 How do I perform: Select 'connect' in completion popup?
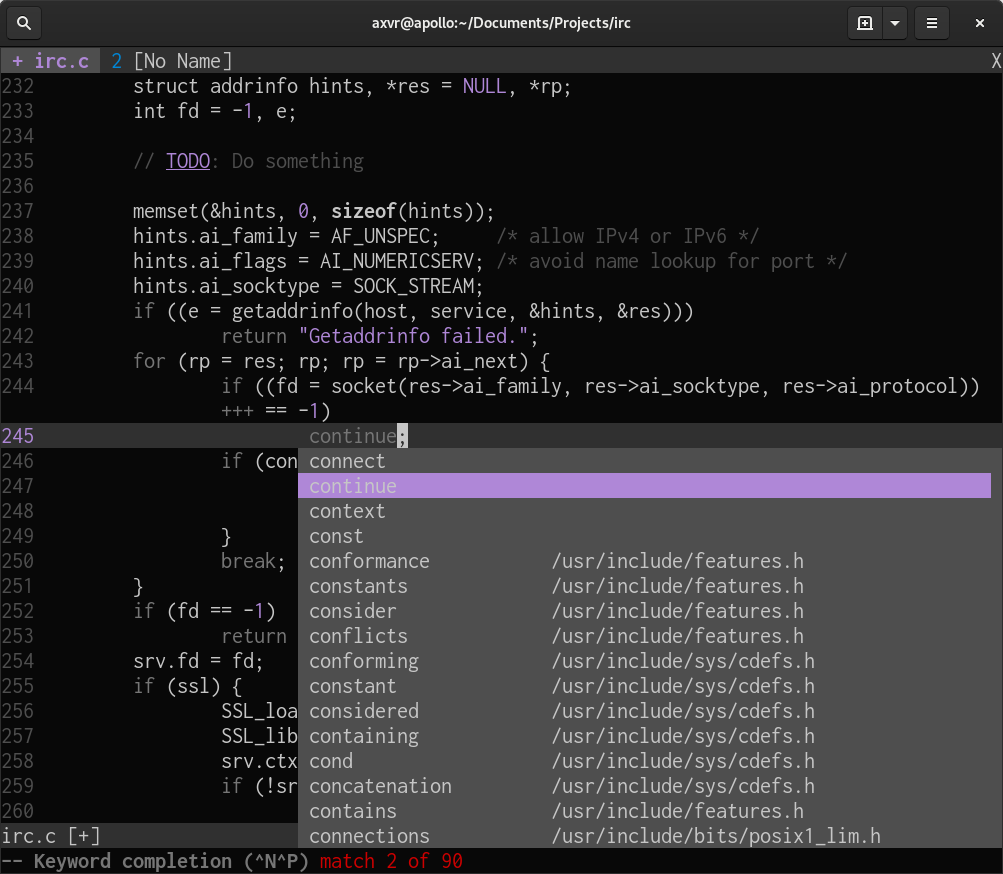pos(644,461)
